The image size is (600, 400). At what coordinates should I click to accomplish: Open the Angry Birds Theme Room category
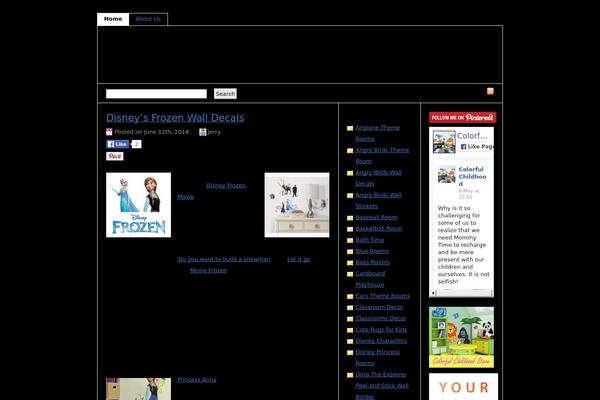point(382,156)
